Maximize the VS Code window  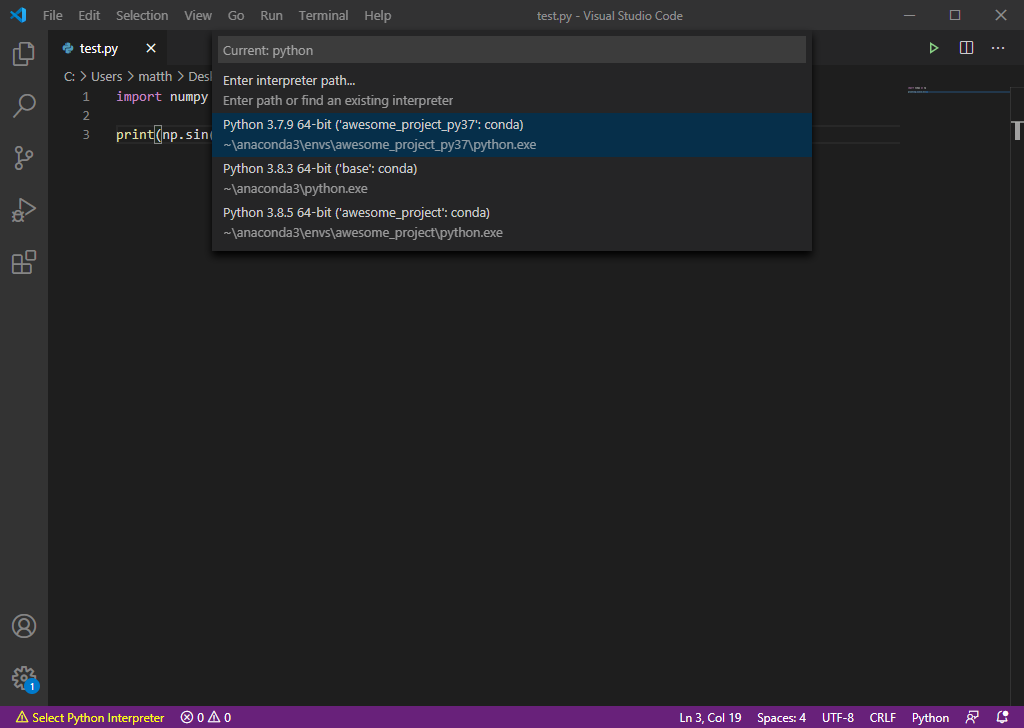coord(955,15)
